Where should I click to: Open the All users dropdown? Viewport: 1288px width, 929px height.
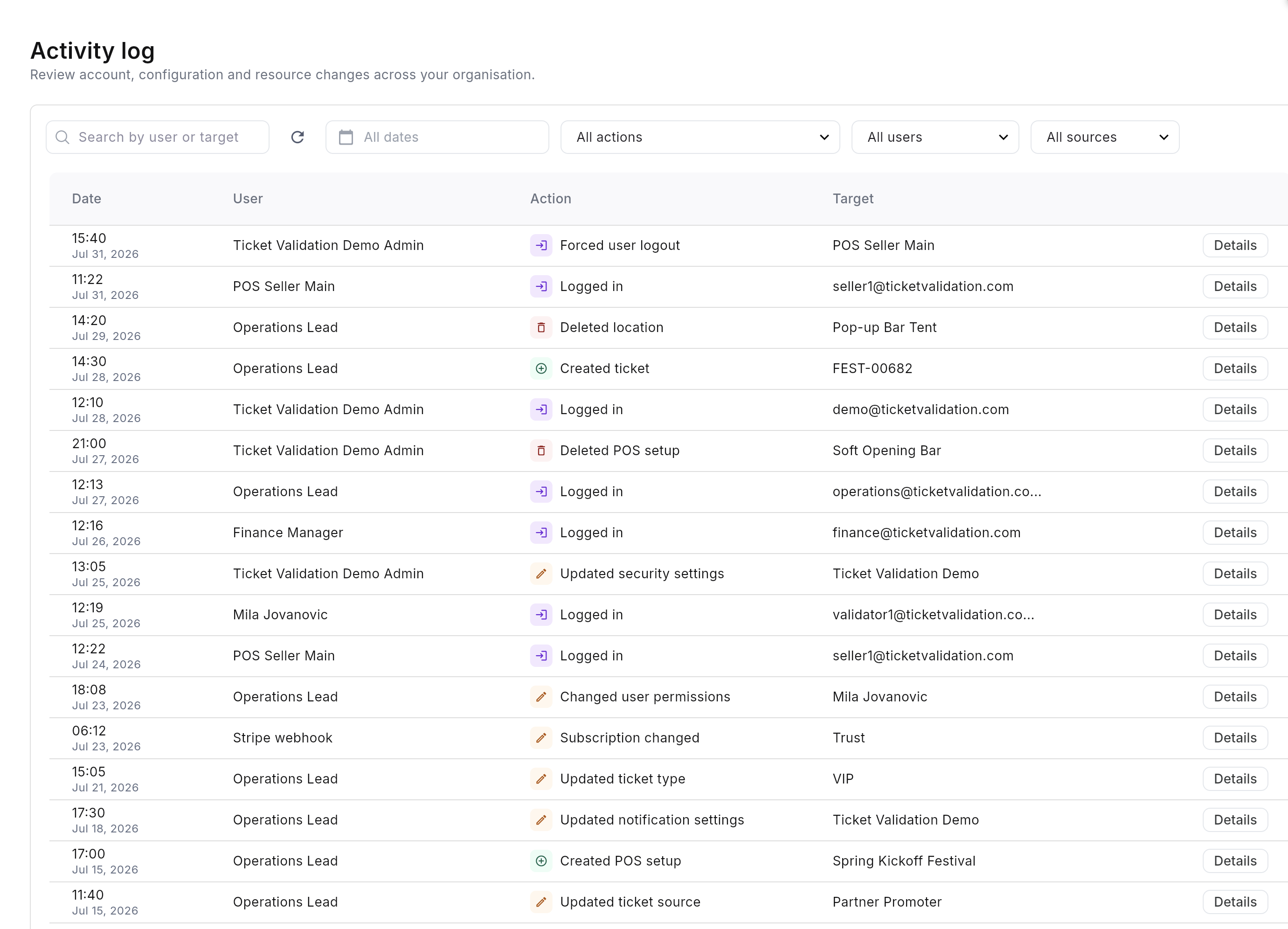click(935, 138)
